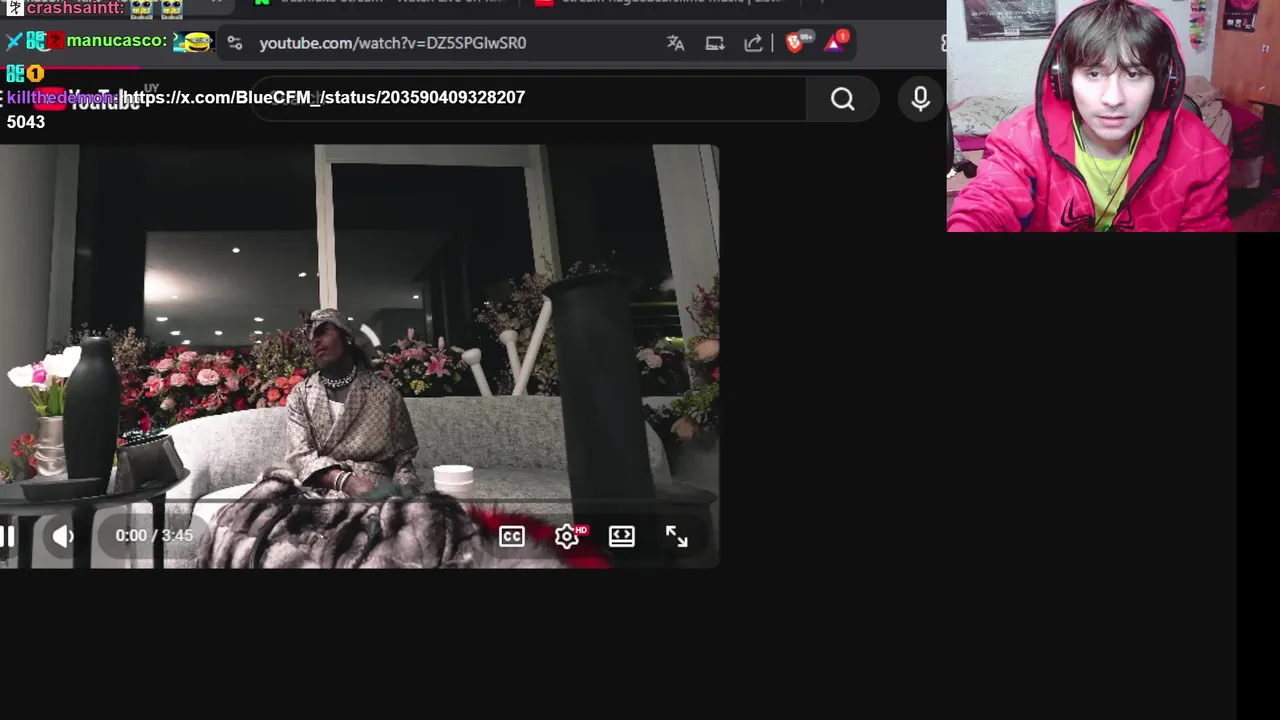Click the streamer's webcam overlay
The width and height of the screenshot is (1280, 720).
[1113, 116]
